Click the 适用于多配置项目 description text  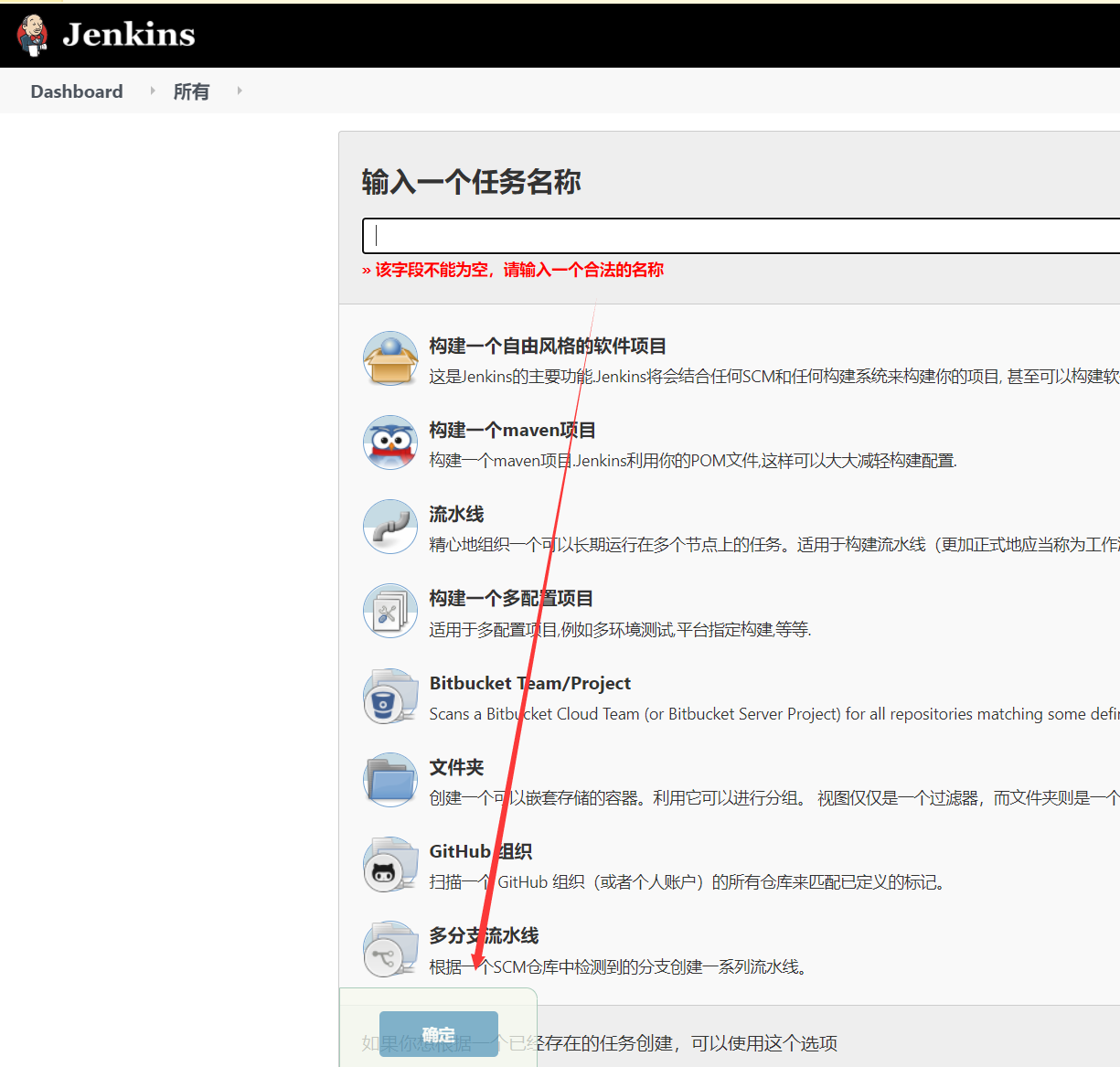tap(620, 629)
